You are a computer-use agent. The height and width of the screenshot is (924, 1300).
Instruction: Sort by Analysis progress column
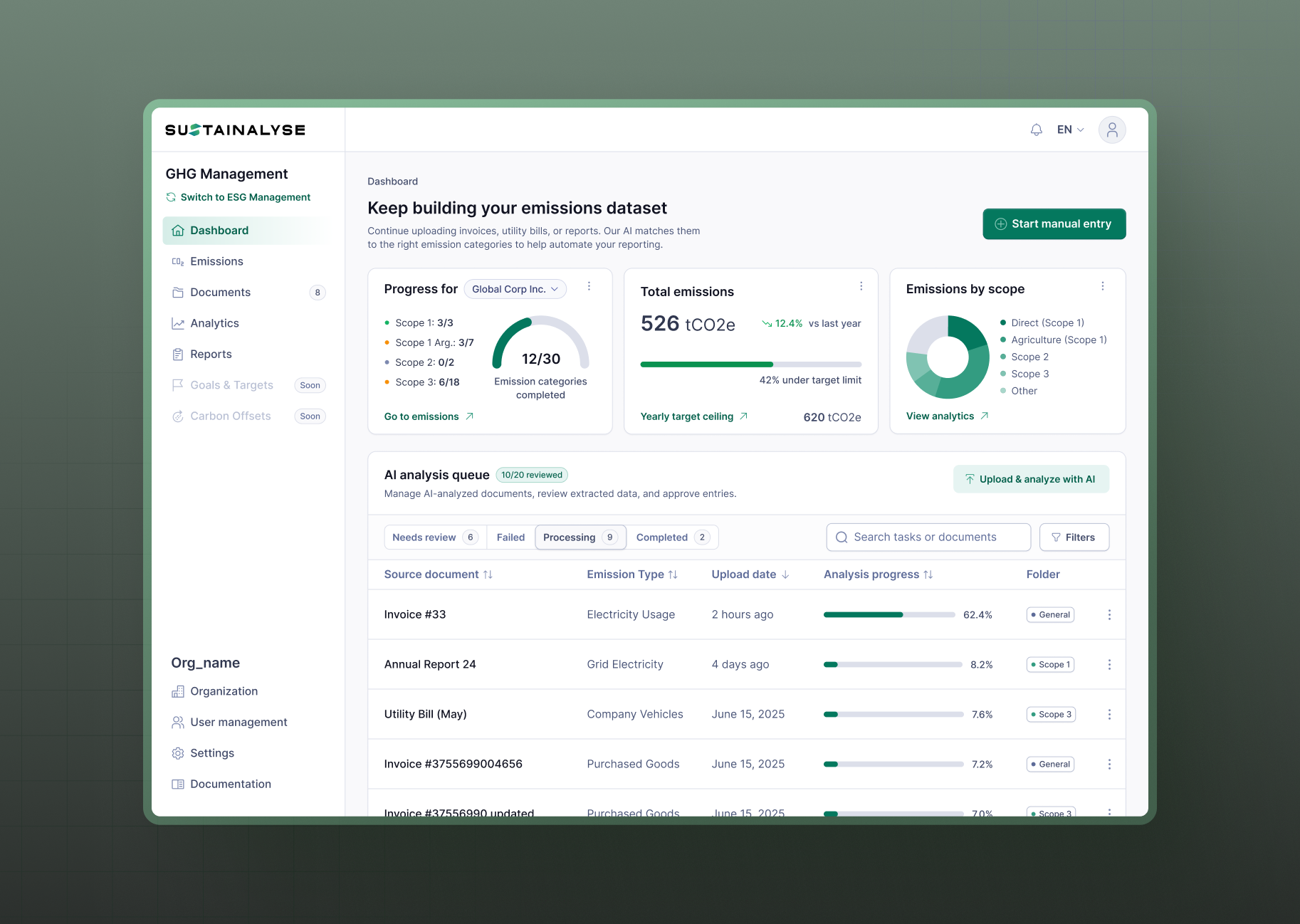878,574
